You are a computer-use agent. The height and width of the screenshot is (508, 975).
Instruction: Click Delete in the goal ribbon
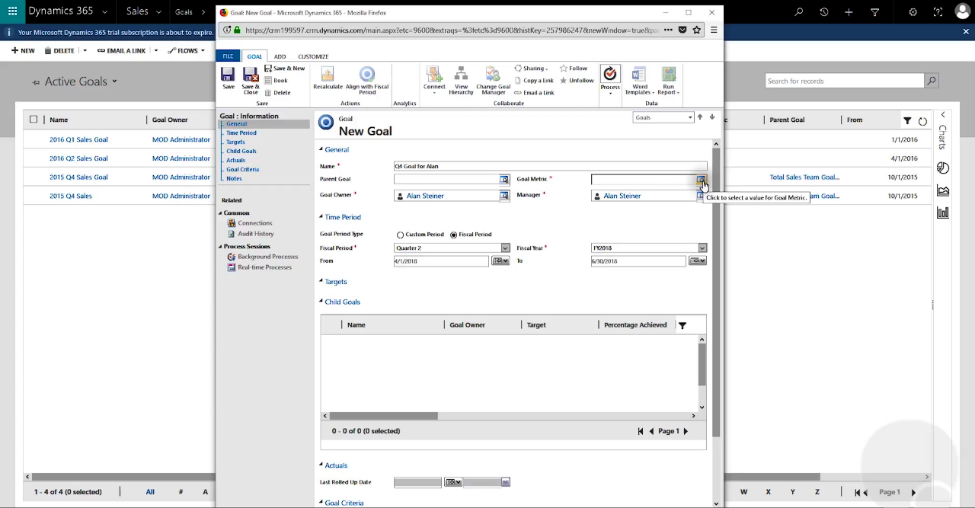pyautogui.click(x=278, y=93)
